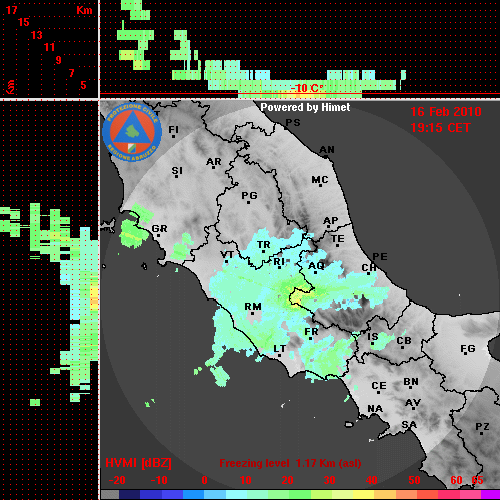Select the AQ city label marker

pyautogui.click(x=316, y=266)
